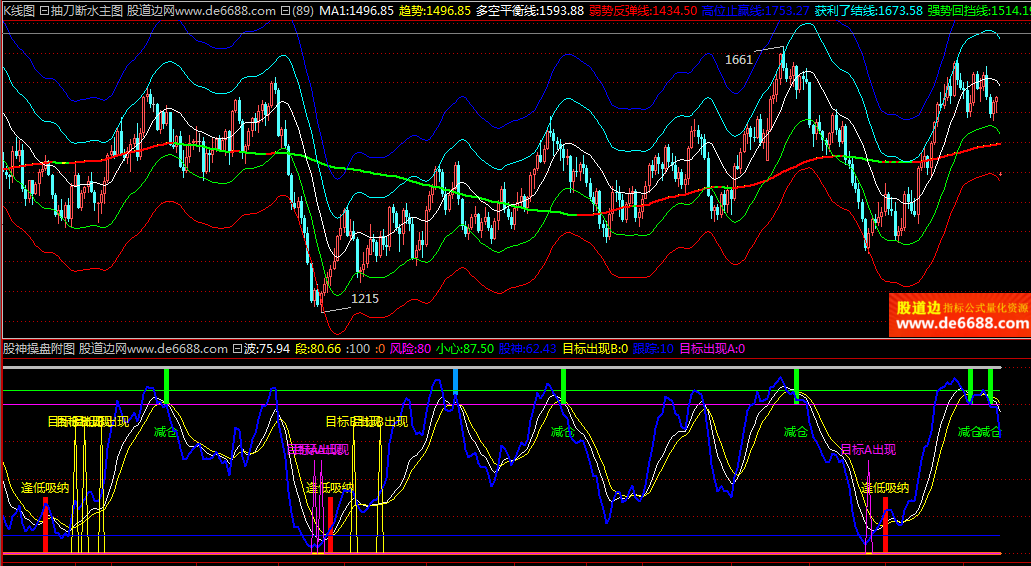Select the 日抽刀断水主图 indicator title
The height and width of the screenshot is (566, 1031).
[81, 11]
